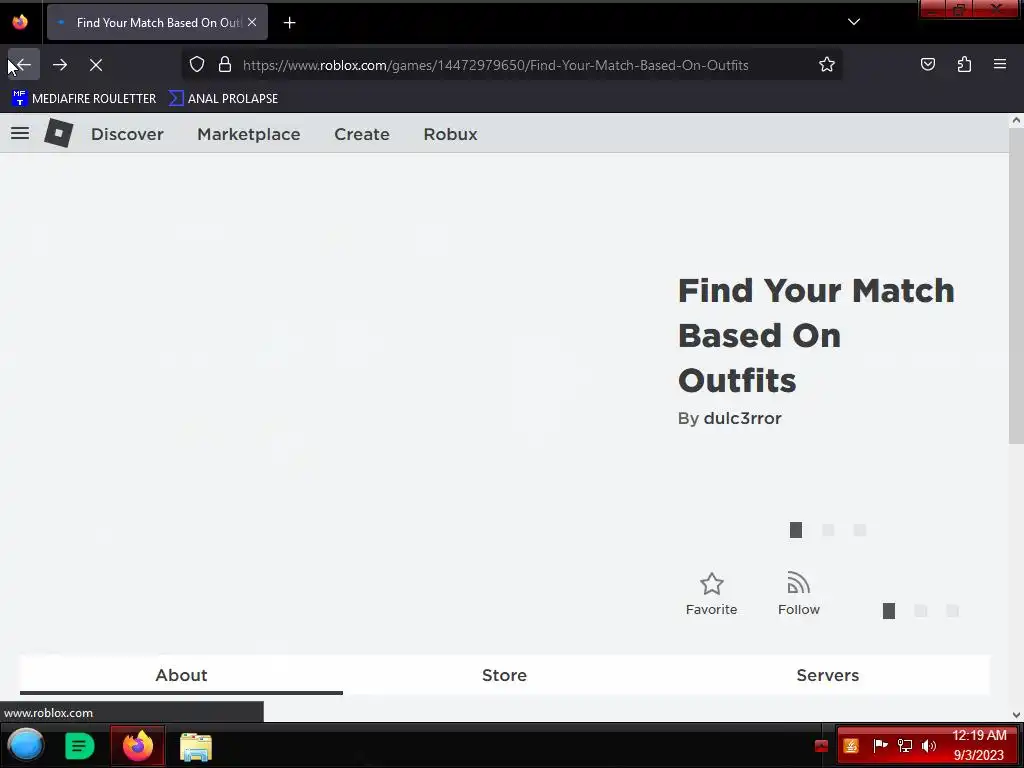The height and width of the screenshot is (768, 1024).
Task: Follow the game with feed icon
Action: pyautogui.click(x=799, y=594)
